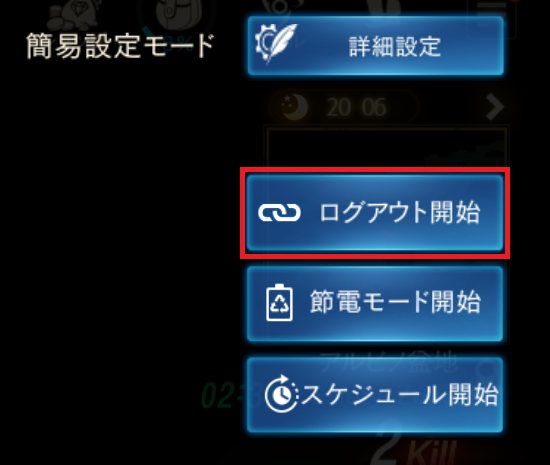550x465 pixels.
Task: Open the dimmed diamond treasure shop icon
Action: click(74, 14)
